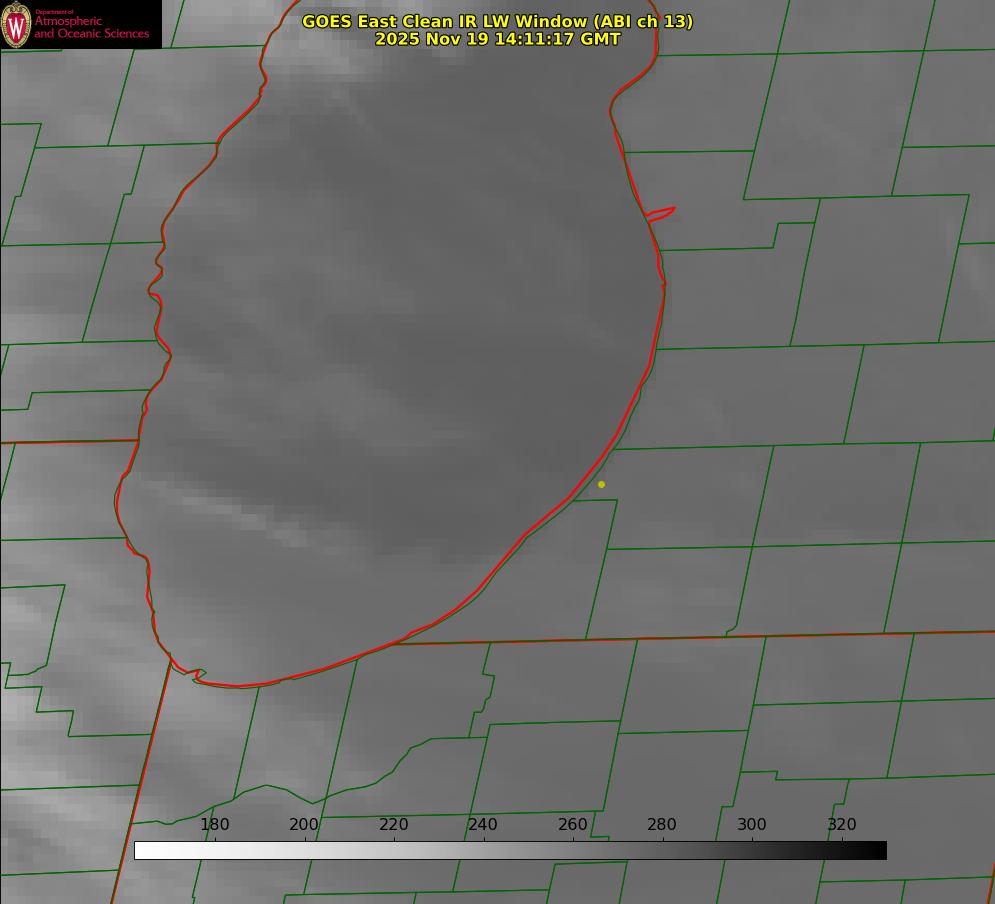Click the 220 colorbar tick label

tap(394, 825)
